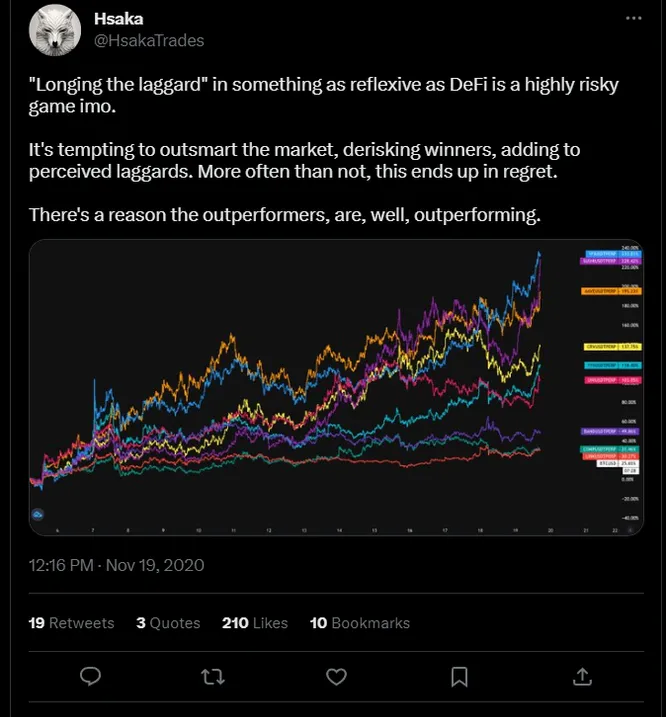View the 210 Likes list
Viewport: 666px width, 717px height.
coord(255,623)
